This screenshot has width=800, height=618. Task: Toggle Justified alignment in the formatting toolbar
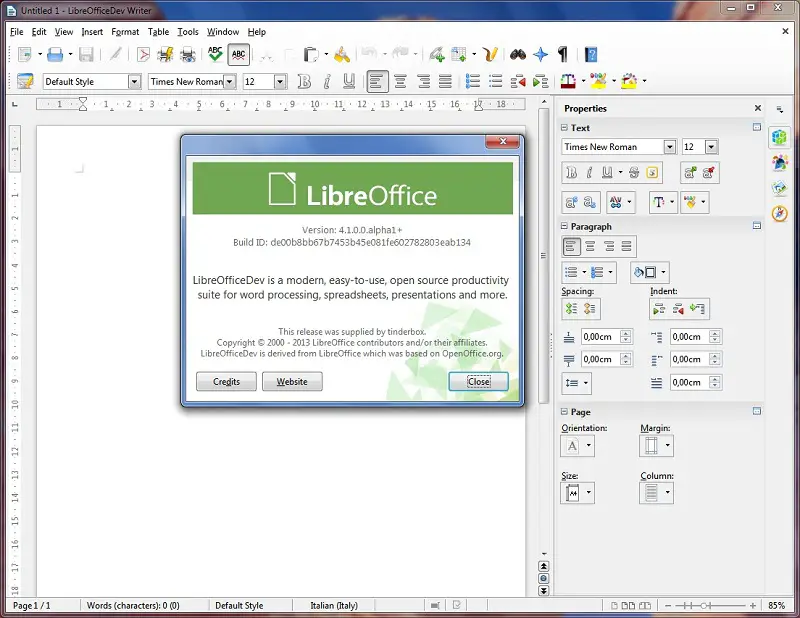(x=445, y=81)
